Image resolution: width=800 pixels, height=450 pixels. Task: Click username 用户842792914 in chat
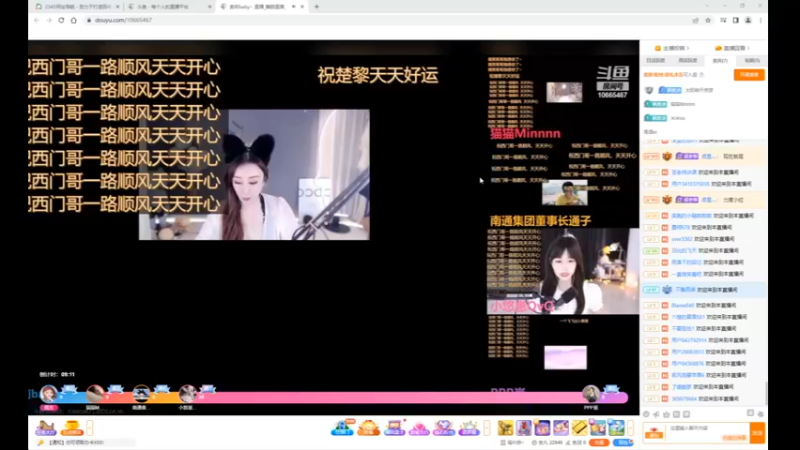pyautogui.click(x=689, y=340)
